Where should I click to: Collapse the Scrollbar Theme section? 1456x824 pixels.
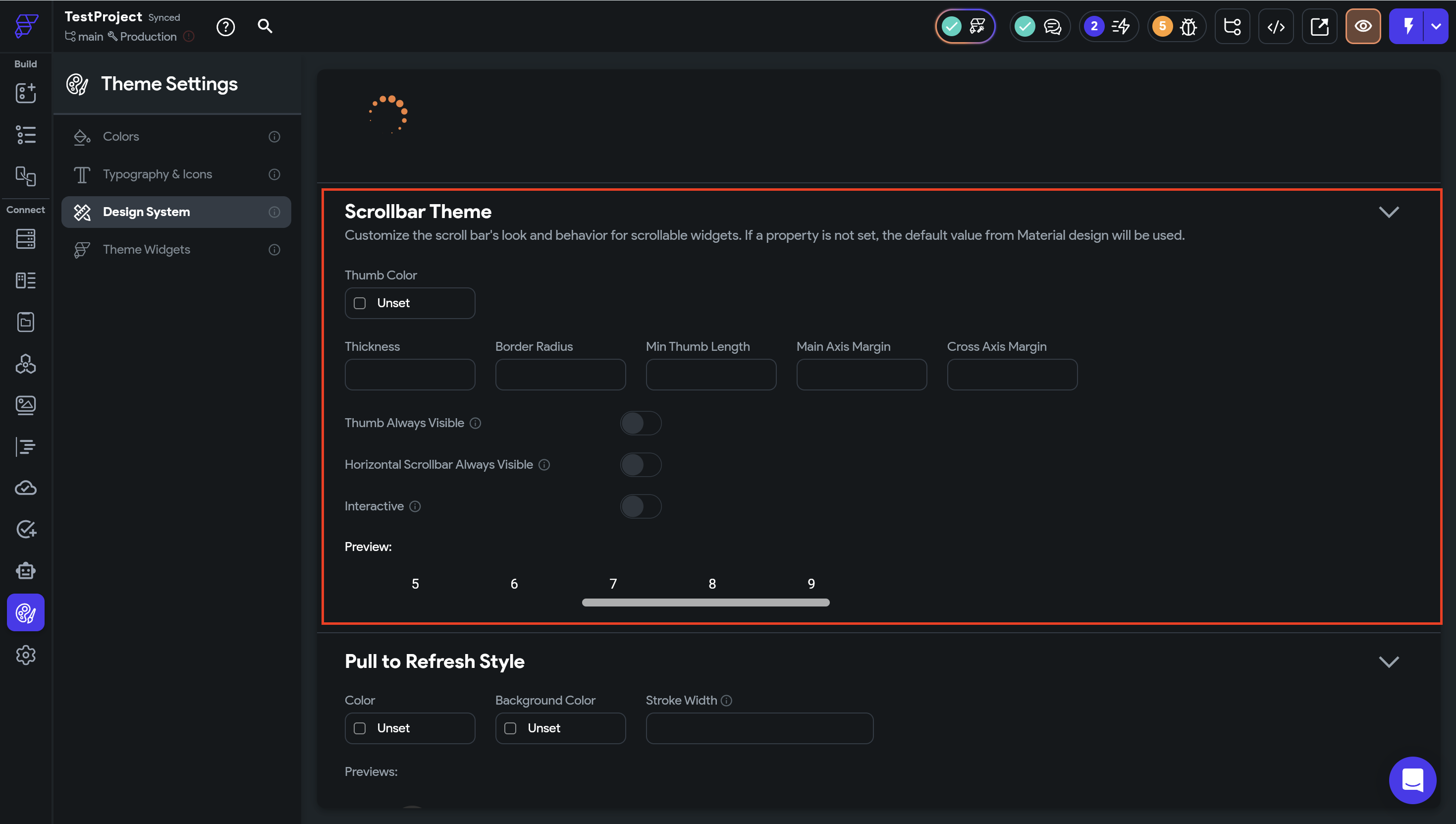[x=1388, y=212]
